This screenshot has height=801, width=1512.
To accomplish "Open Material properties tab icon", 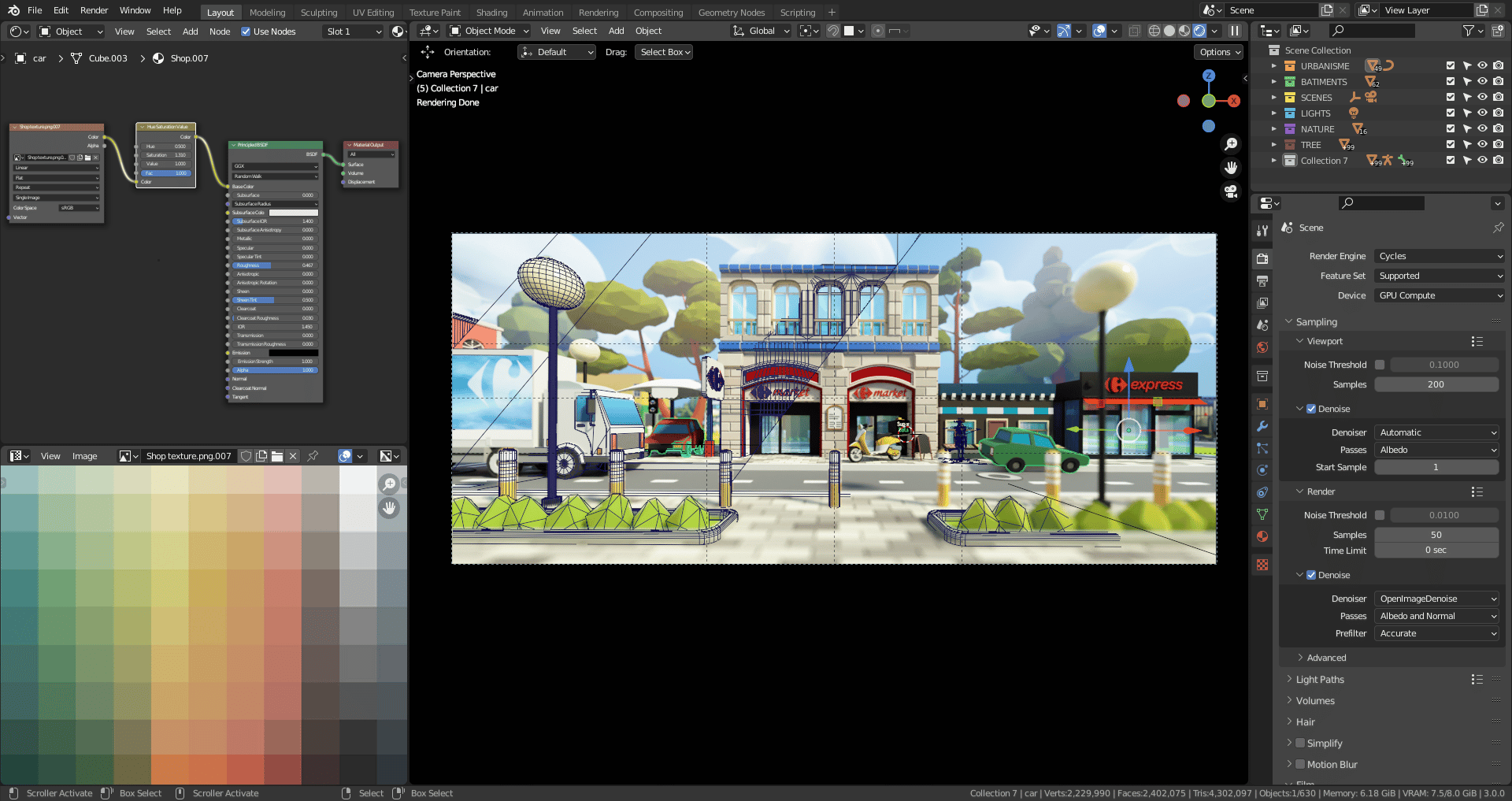I will [1262, 536].
